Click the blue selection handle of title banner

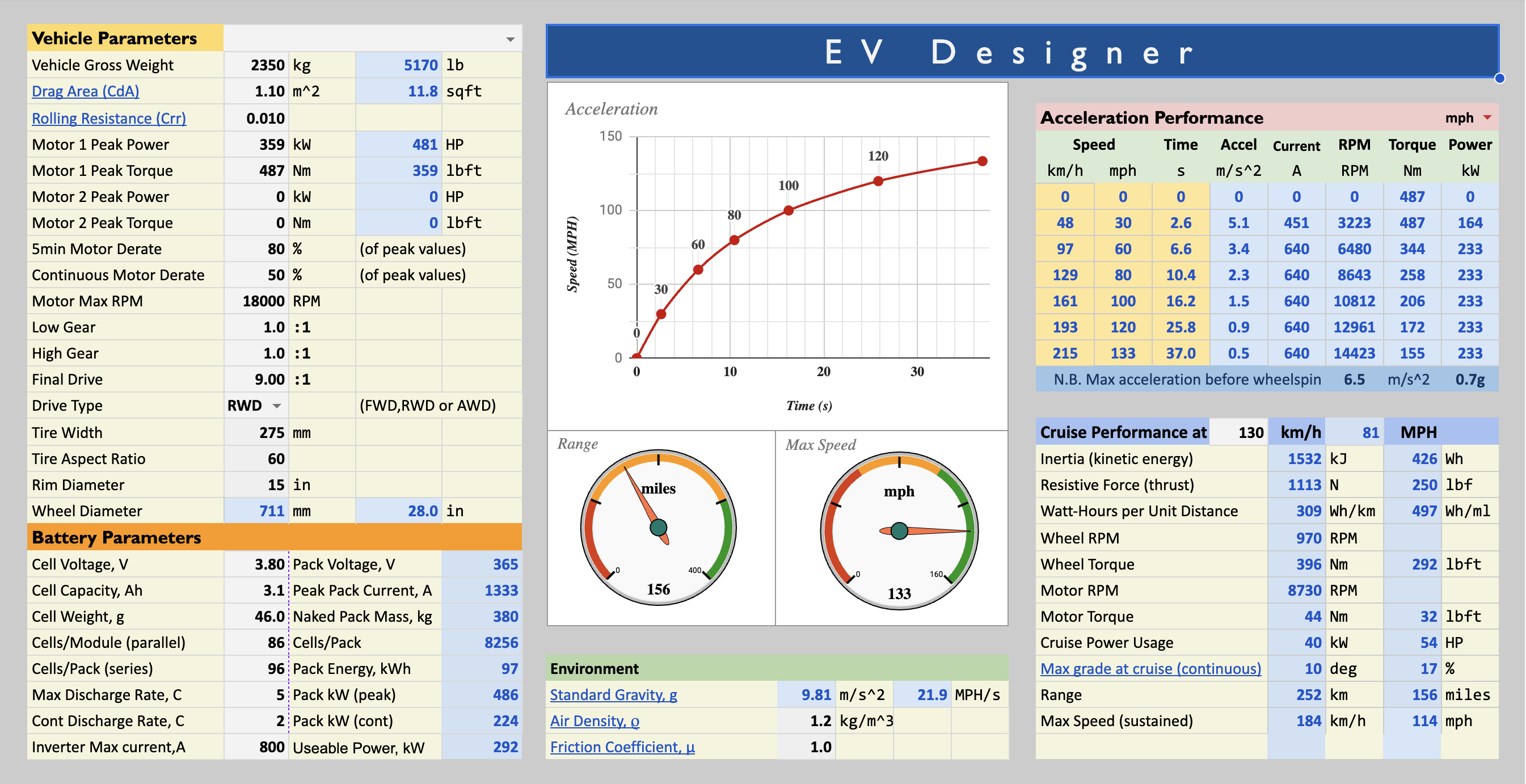tap(1499, 78)
